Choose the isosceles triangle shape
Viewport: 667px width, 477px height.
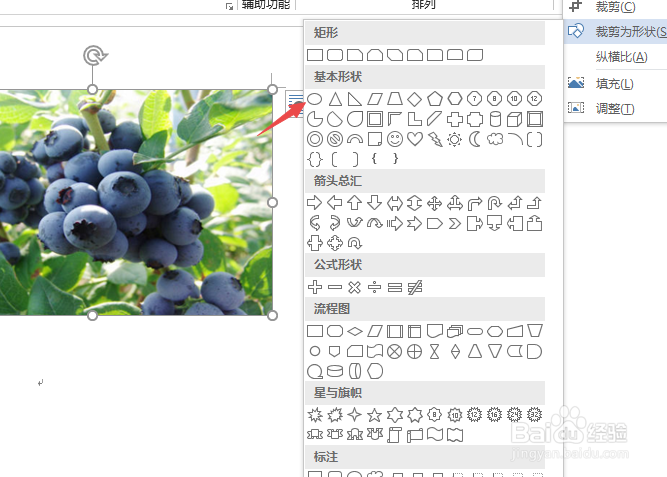click(335, 99)
